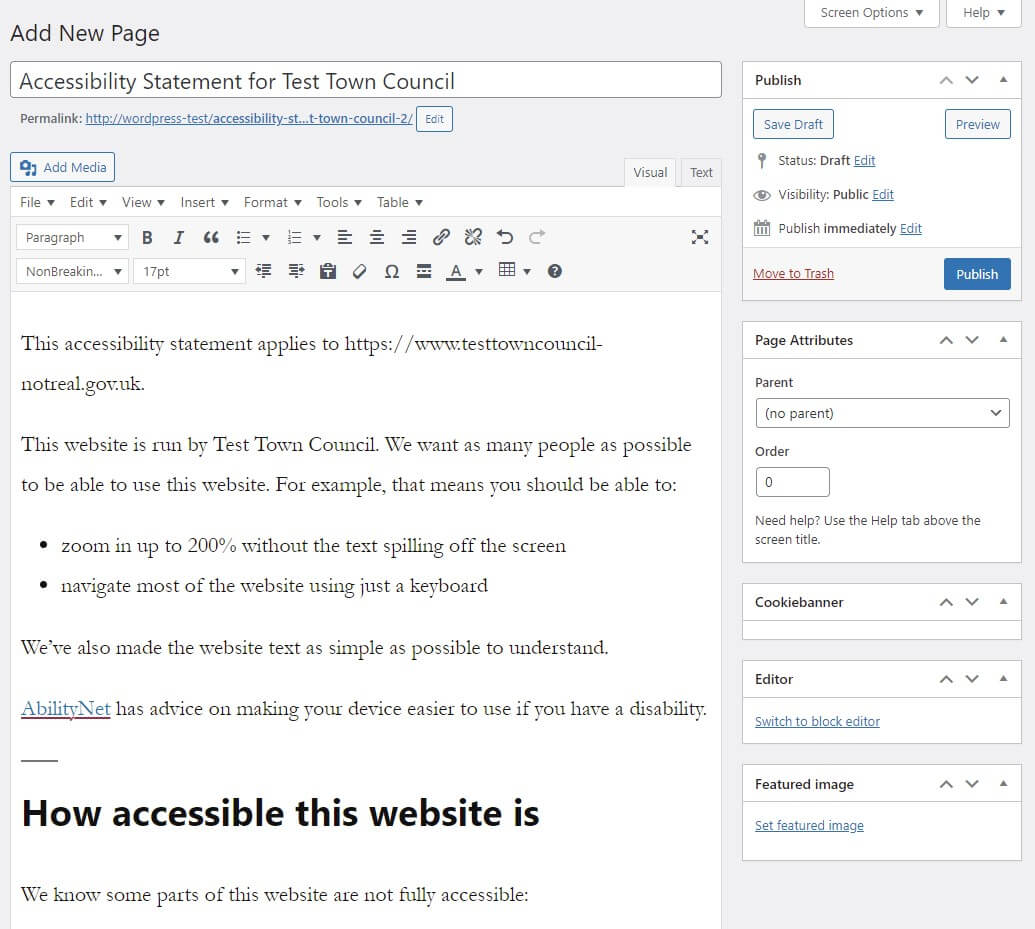Move Publish panel down
This screenshot has width=1035, height=929.
[x=972, y=80]
